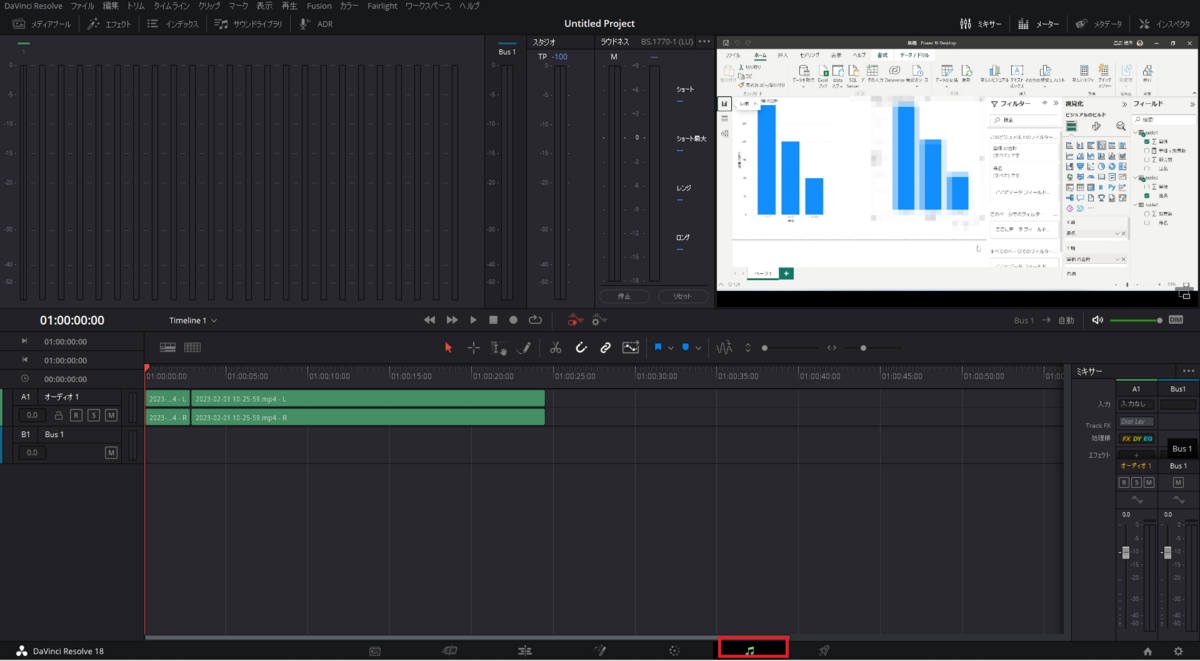The height and width of the screenshot is (661, 1200).
Task: Toggle the DIM monitoring button
Action: pyautogui.click(x=1176, y=320)
